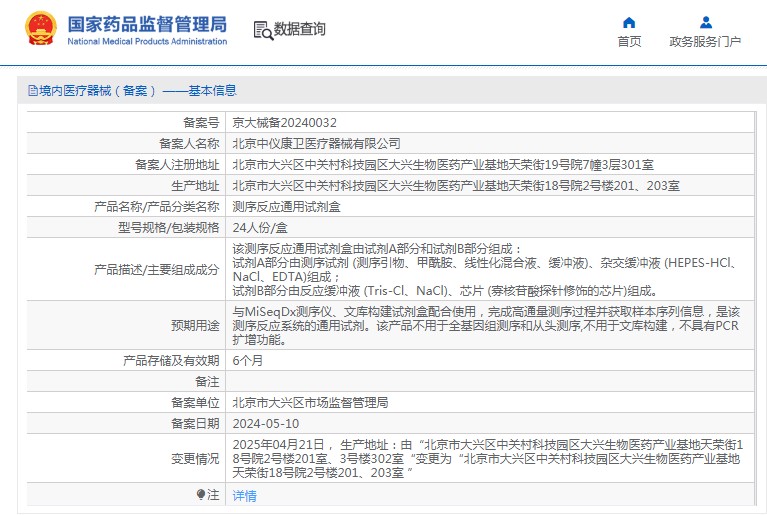Click the 备案单位 row label

(x=195, y=403)
